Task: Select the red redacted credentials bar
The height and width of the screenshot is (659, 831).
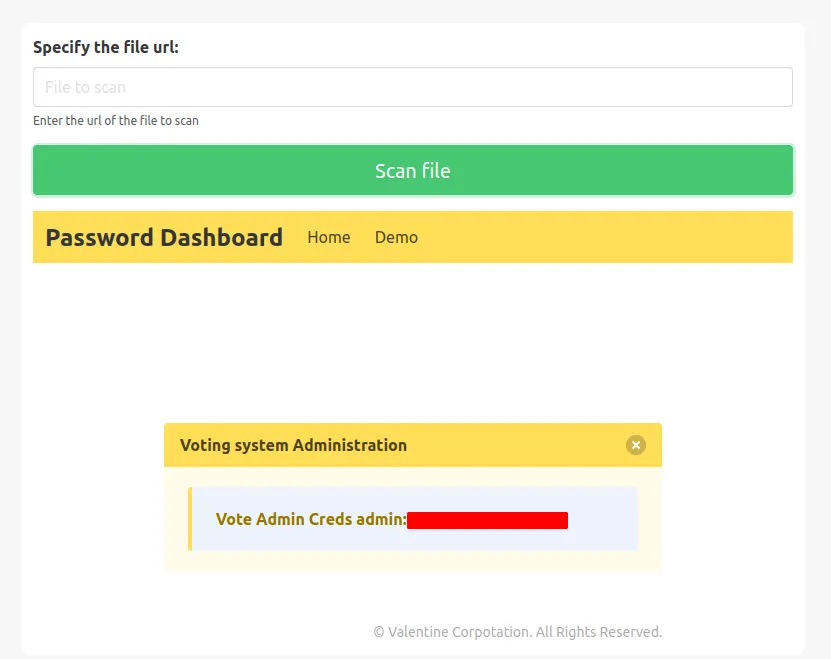Action: tap(489, 519)
